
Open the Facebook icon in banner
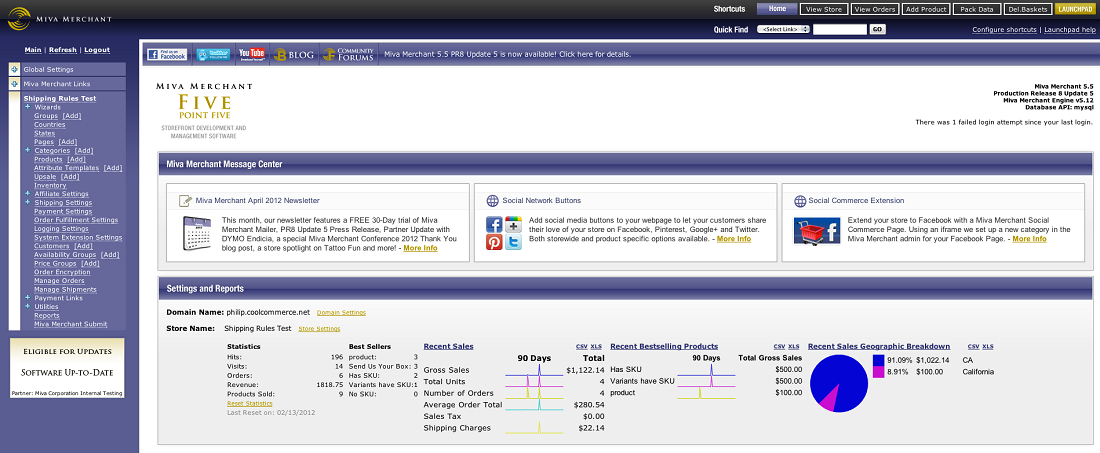pos(167,54)
